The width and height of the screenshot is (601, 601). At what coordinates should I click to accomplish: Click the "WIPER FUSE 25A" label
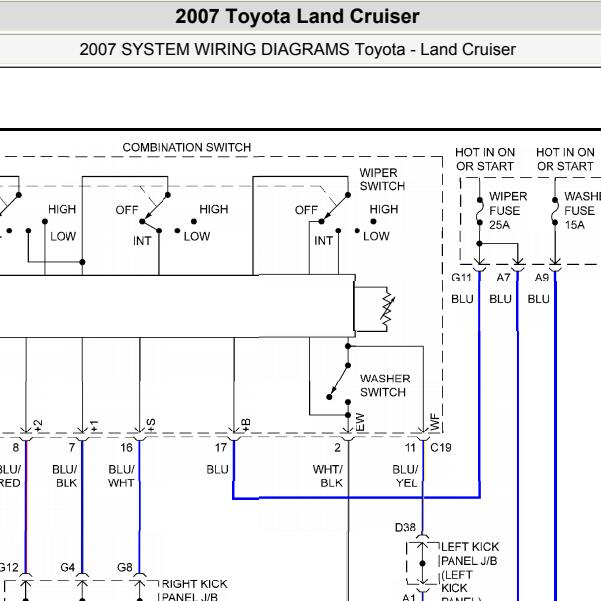508,210
